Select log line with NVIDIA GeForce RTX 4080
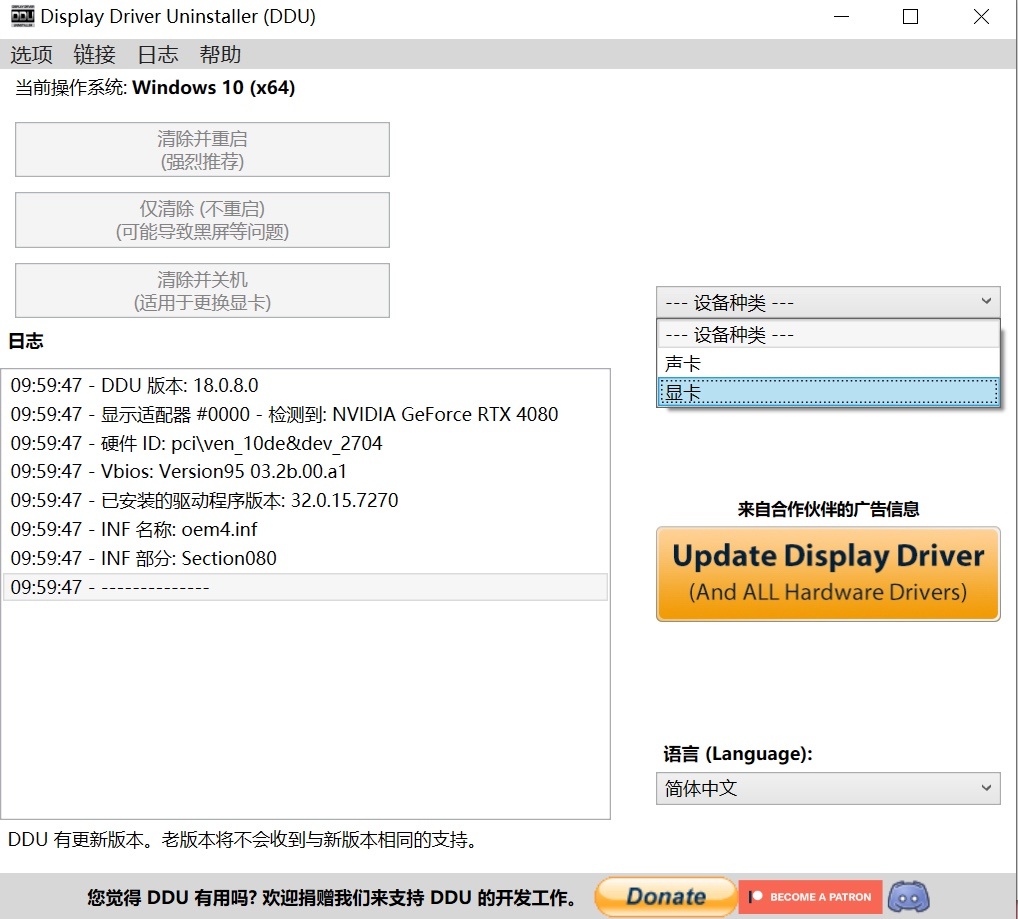Image resolution: width=1018 pixels, height=919 pixels. pos(305,414)
